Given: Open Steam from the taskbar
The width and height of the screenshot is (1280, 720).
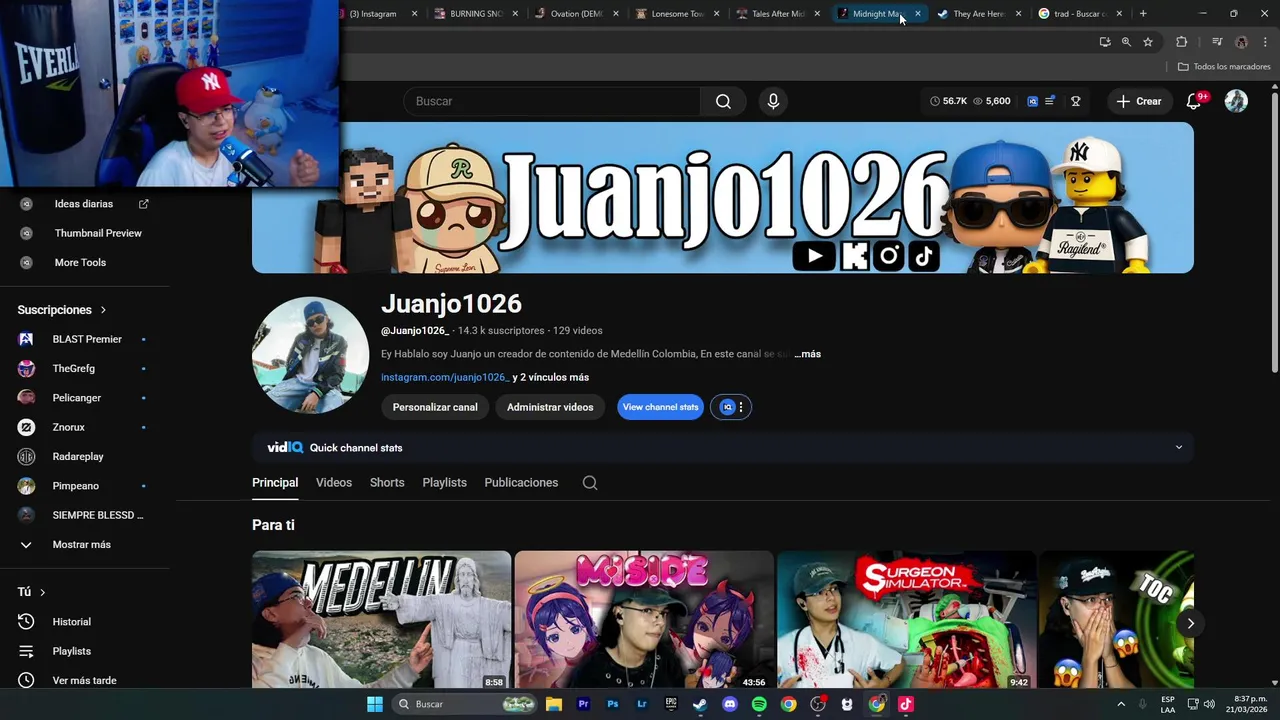Looking at the screenshot, I should coord(700,704).
